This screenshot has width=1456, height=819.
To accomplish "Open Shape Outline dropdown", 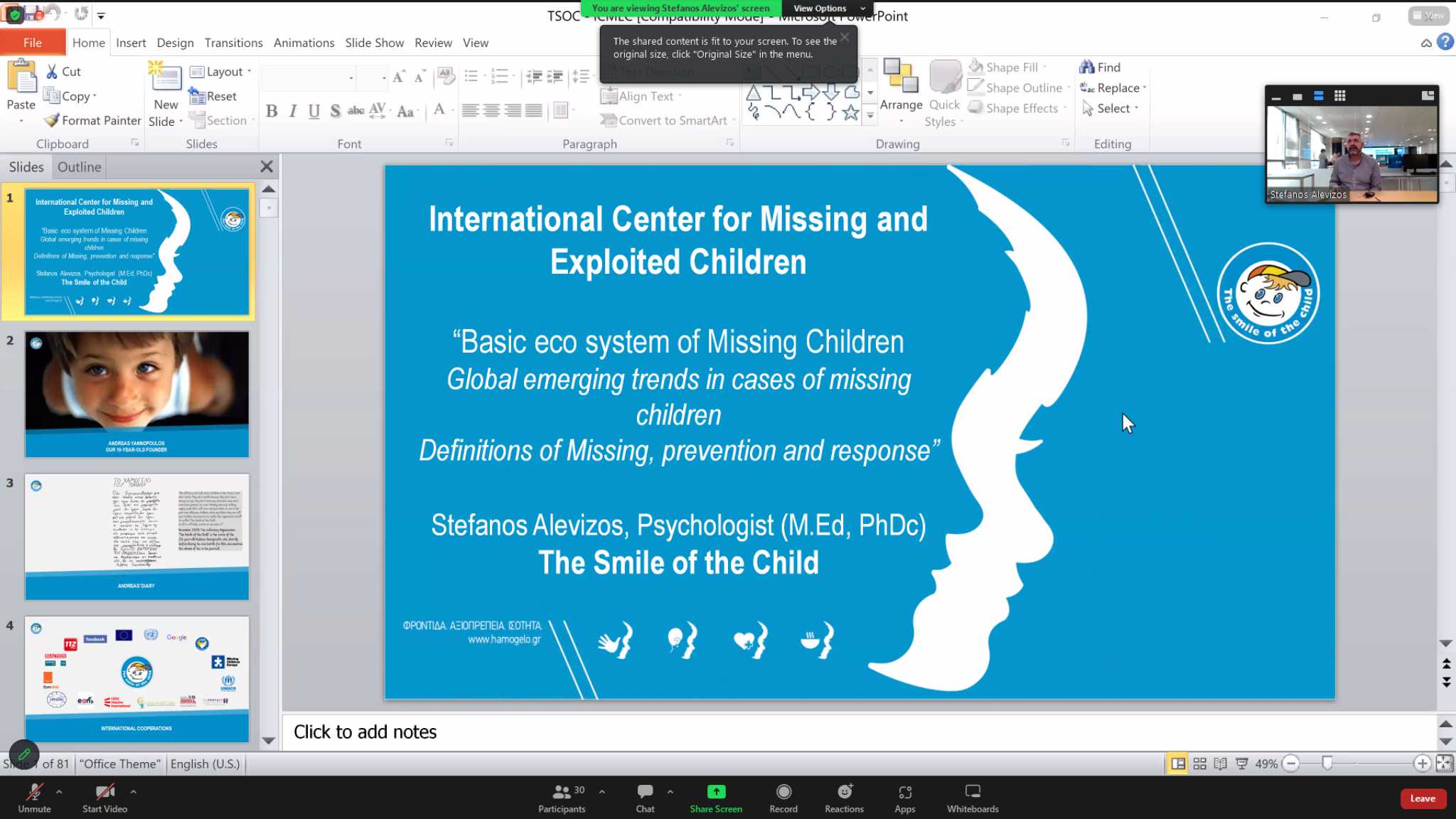I will 1019,87.
